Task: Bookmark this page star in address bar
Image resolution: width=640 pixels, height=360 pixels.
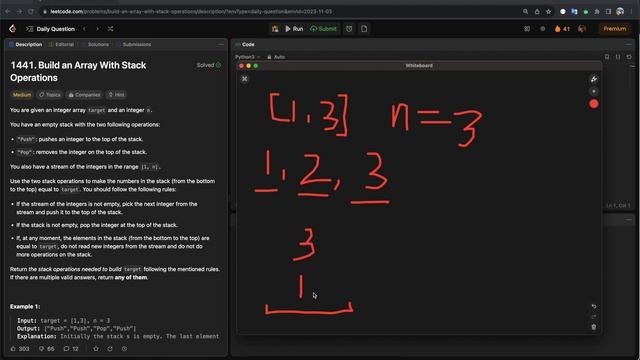Action: pos(549,11)
